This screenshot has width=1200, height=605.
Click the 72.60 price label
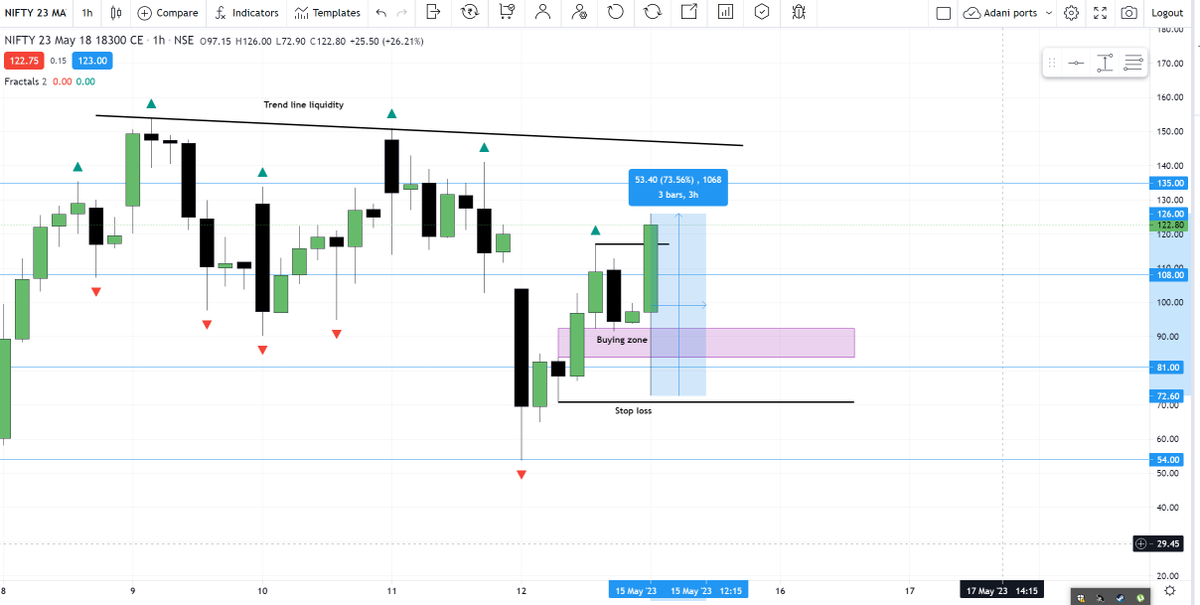[1168, 396]
